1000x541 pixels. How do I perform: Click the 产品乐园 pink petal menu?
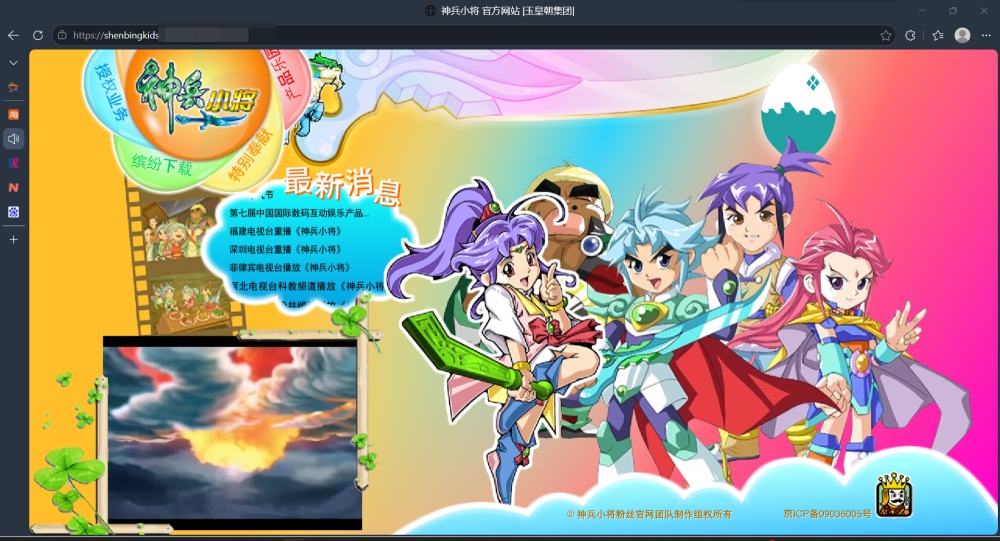coord(281,73)
